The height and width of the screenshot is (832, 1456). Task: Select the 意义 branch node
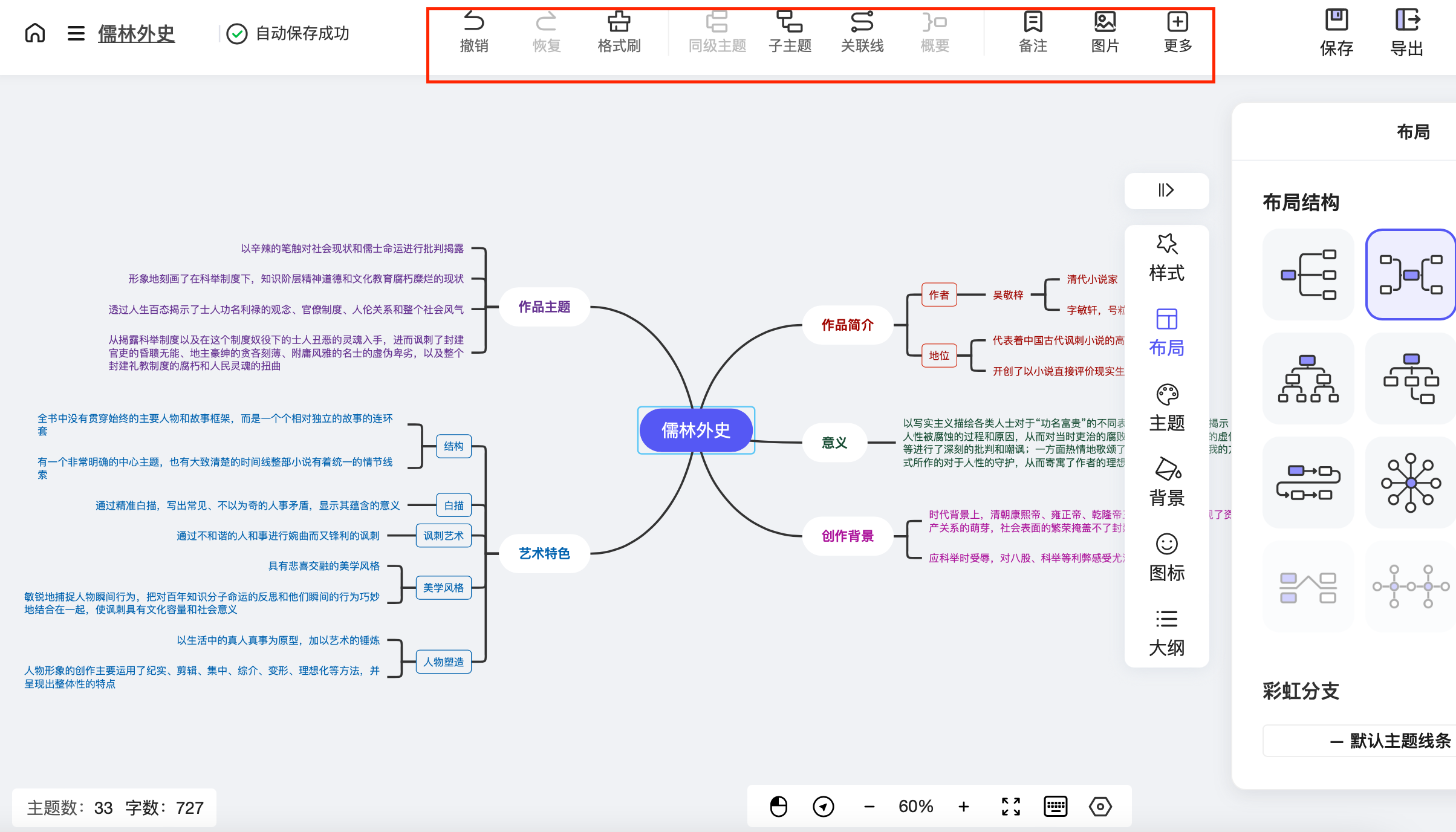834,443
